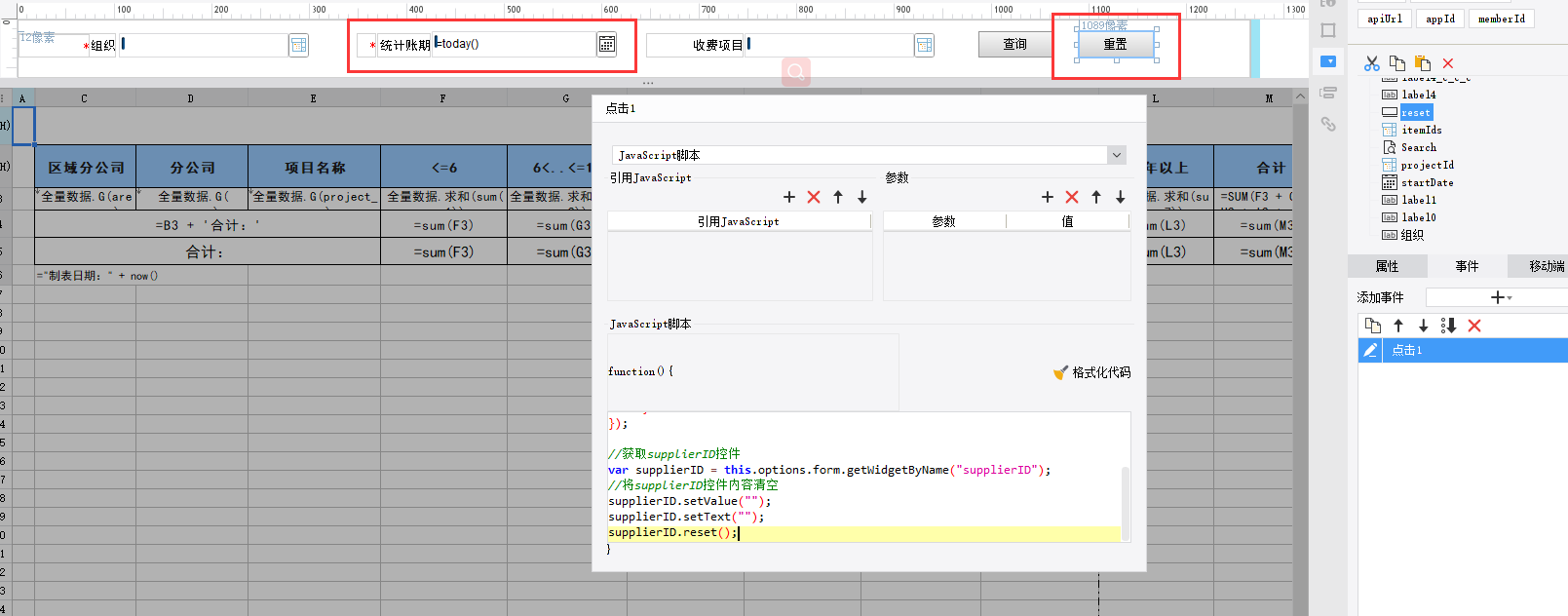Select the 点击1 event row
The width and height of the screenshot is (1568, 616).
1463,350
